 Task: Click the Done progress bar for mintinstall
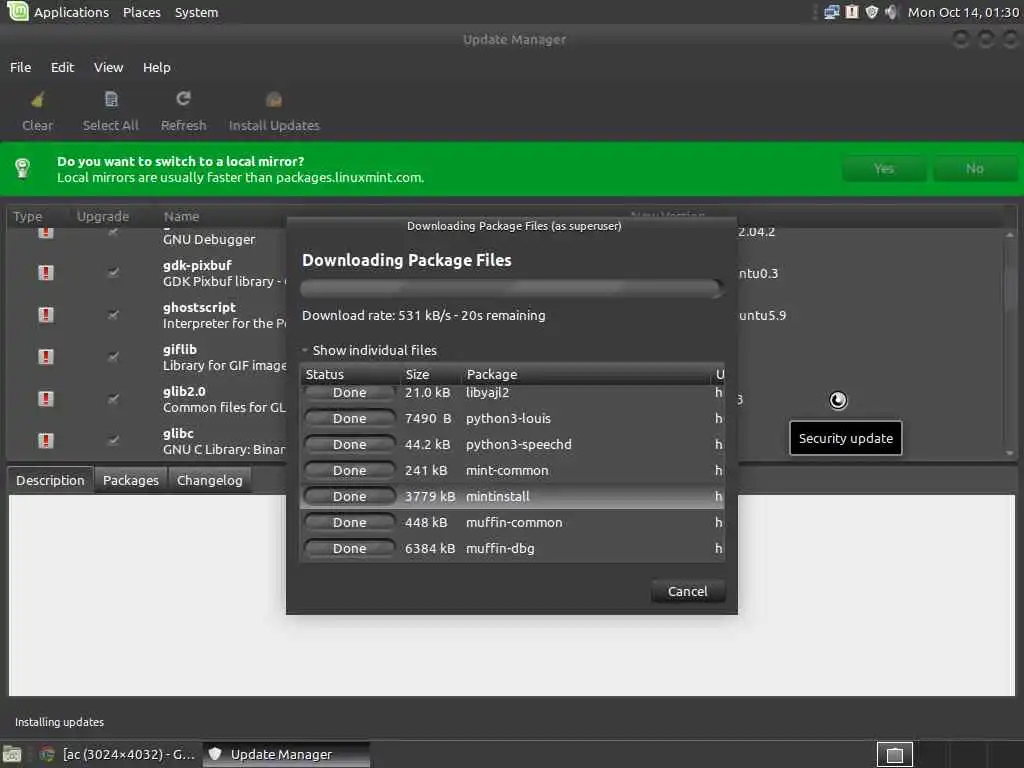click(x=350, y=496)
